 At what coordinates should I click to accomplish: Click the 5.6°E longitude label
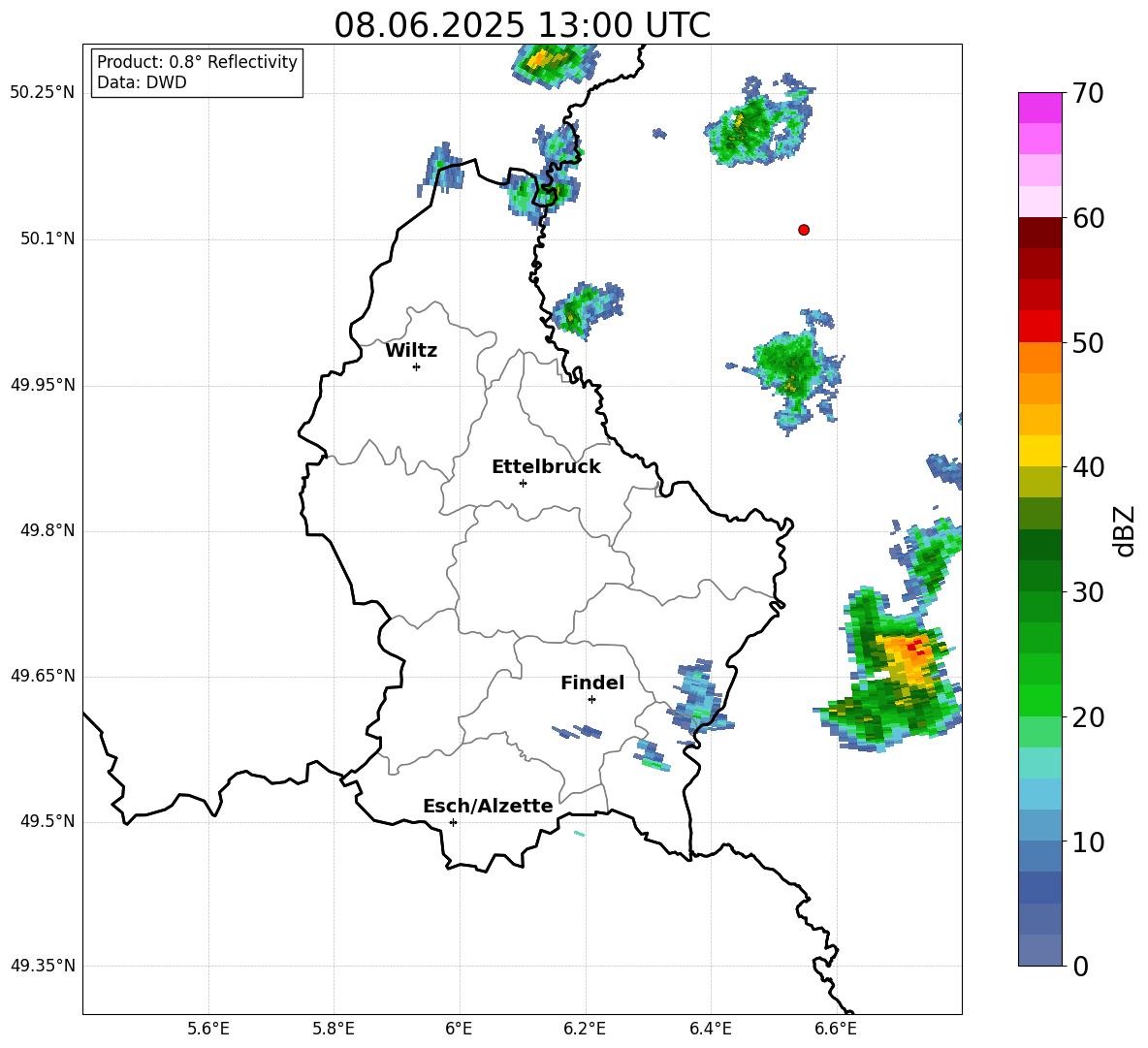click(208, 1029)
